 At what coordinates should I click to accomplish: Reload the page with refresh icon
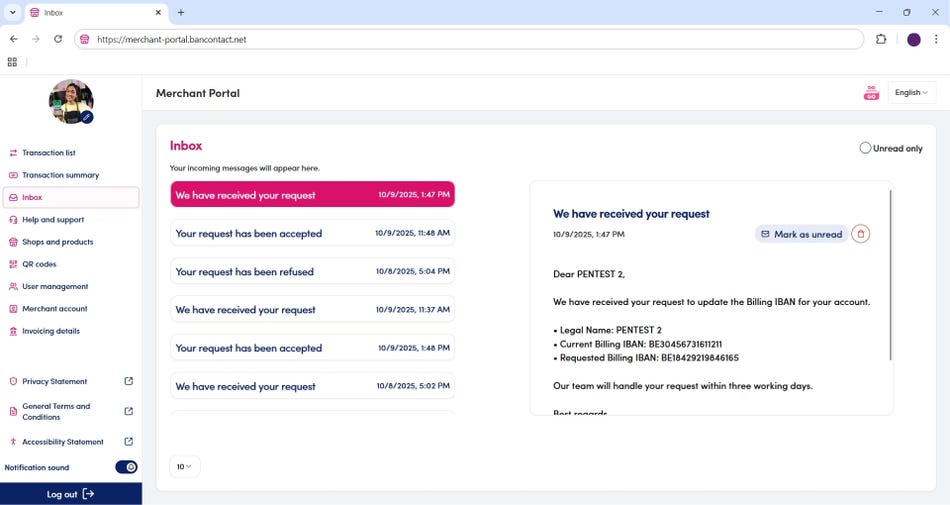[x=58, y=39]
